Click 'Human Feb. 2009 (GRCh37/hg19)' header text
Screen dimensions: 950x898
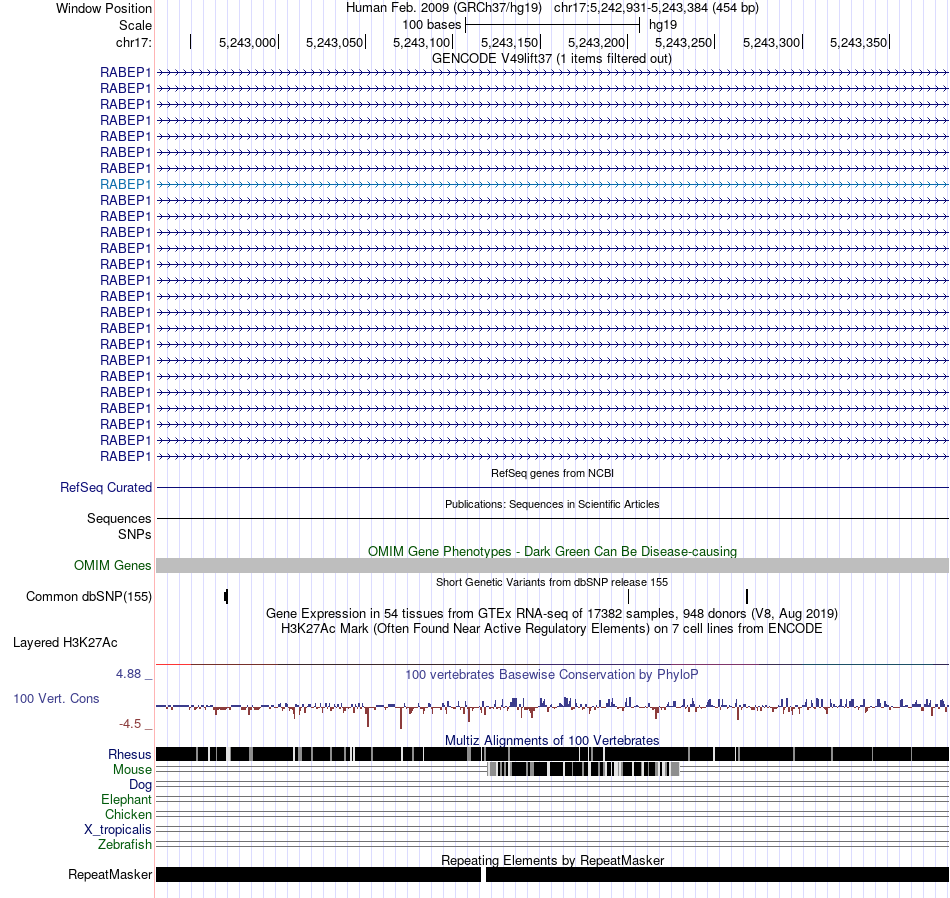(x=443, y=8)
